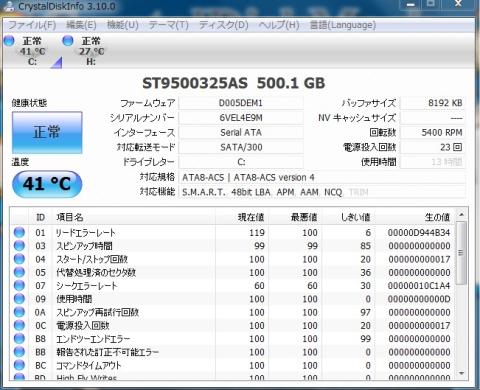Minimize the CrystalDiskInfo window

[x=411, y=4]
